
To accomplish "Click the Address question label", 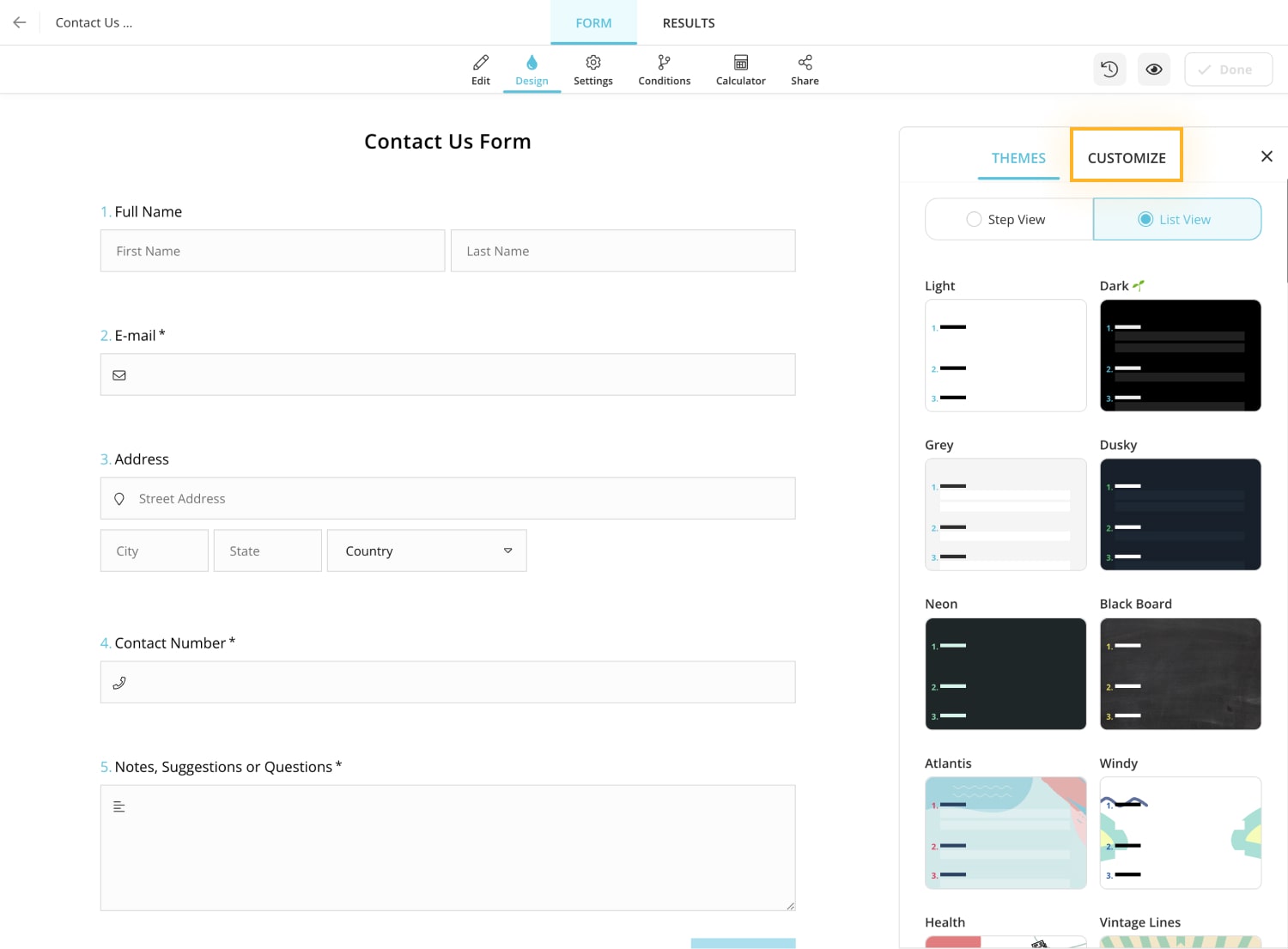I will [142, 459].
